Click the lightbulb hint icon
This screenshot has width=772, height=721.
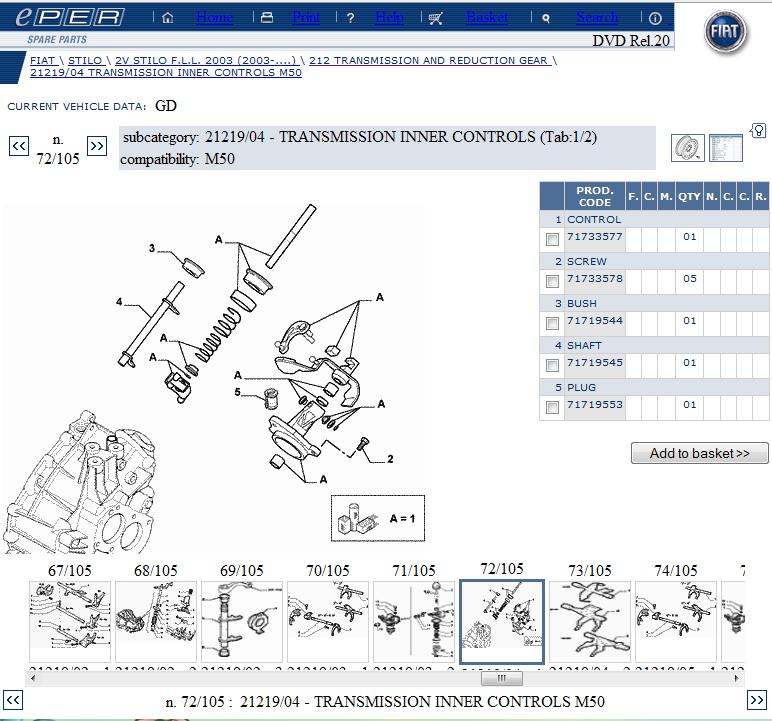(x=758, y=132)
